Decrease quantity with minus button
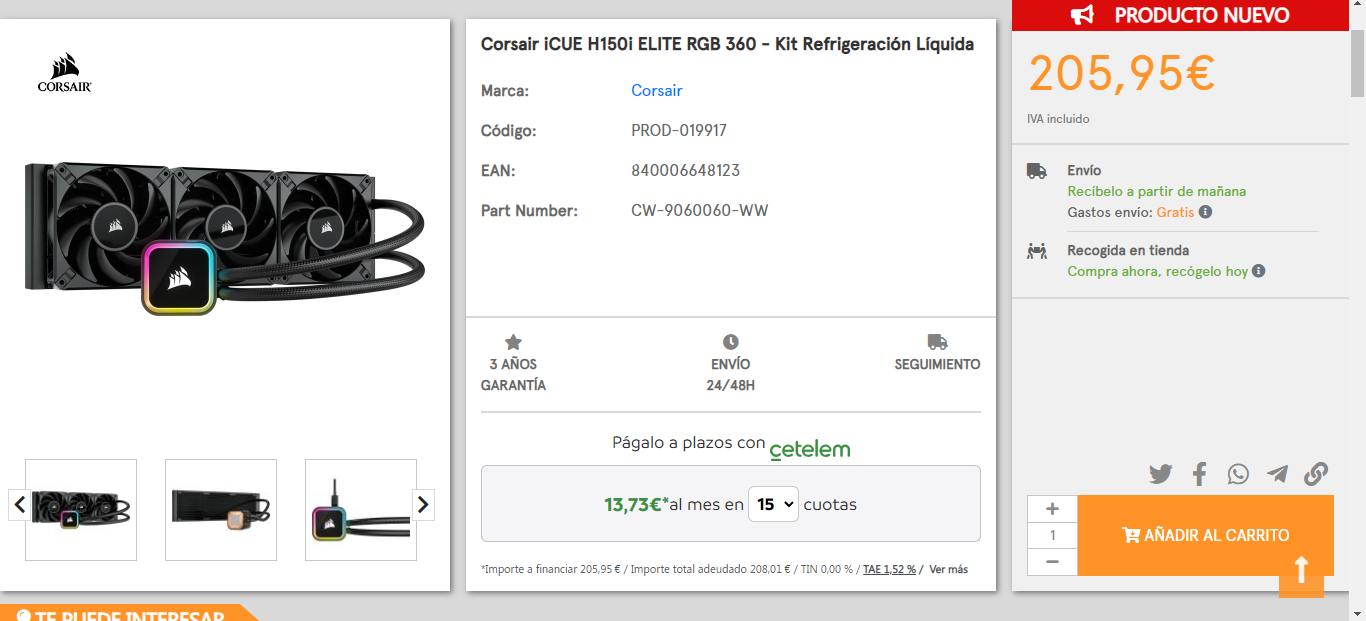Image resolution: width=1366 pixels, height=621 pixels. point(1052,562)
